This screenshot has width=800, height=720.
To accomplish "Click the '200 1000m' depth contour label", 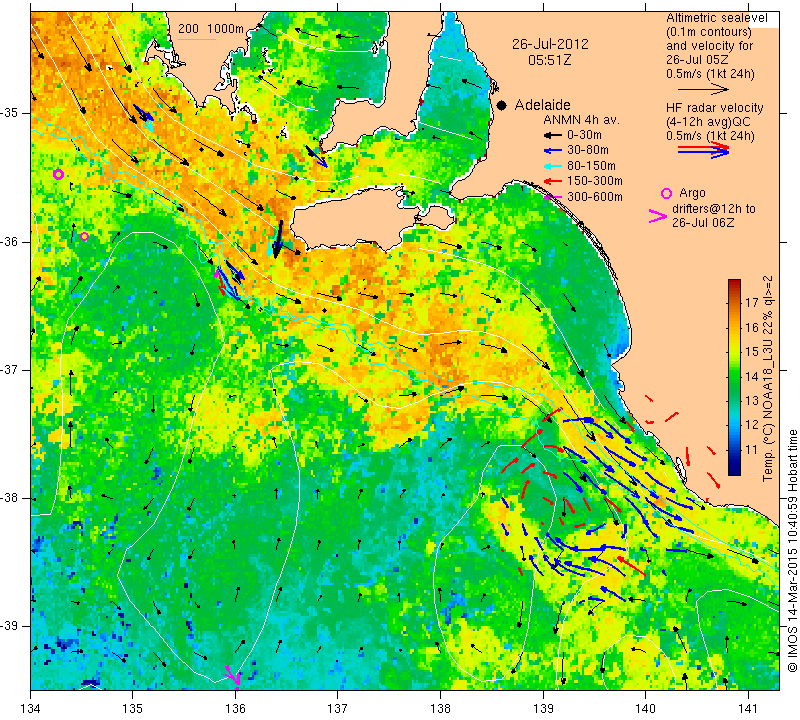I will pyautogui.click(x=211, y=29).
